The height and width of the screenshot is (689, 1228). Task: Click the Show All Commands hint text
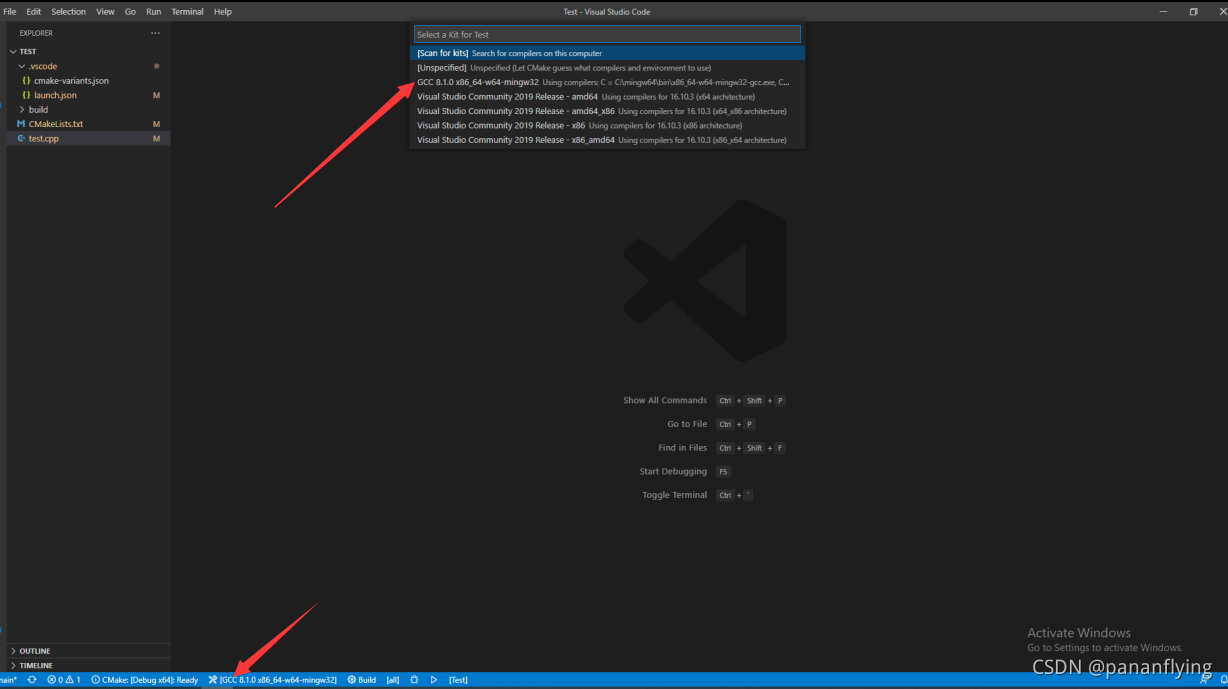pyautogui.click(x=665, y=400)
